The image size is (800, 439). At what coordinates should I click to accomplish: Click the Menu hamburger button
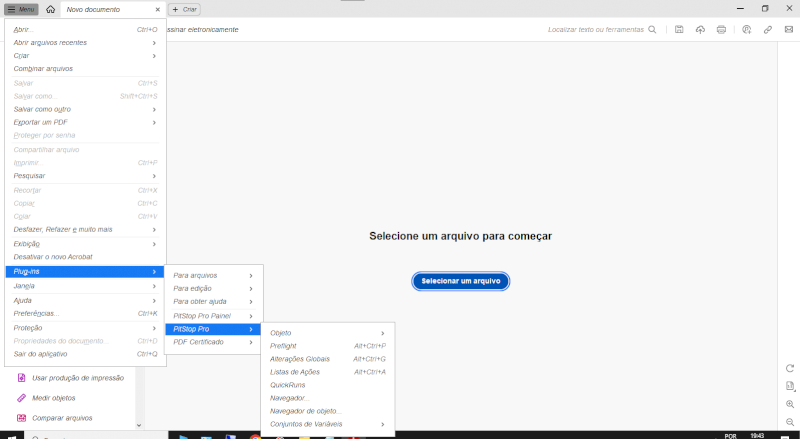tap(21, 9)
